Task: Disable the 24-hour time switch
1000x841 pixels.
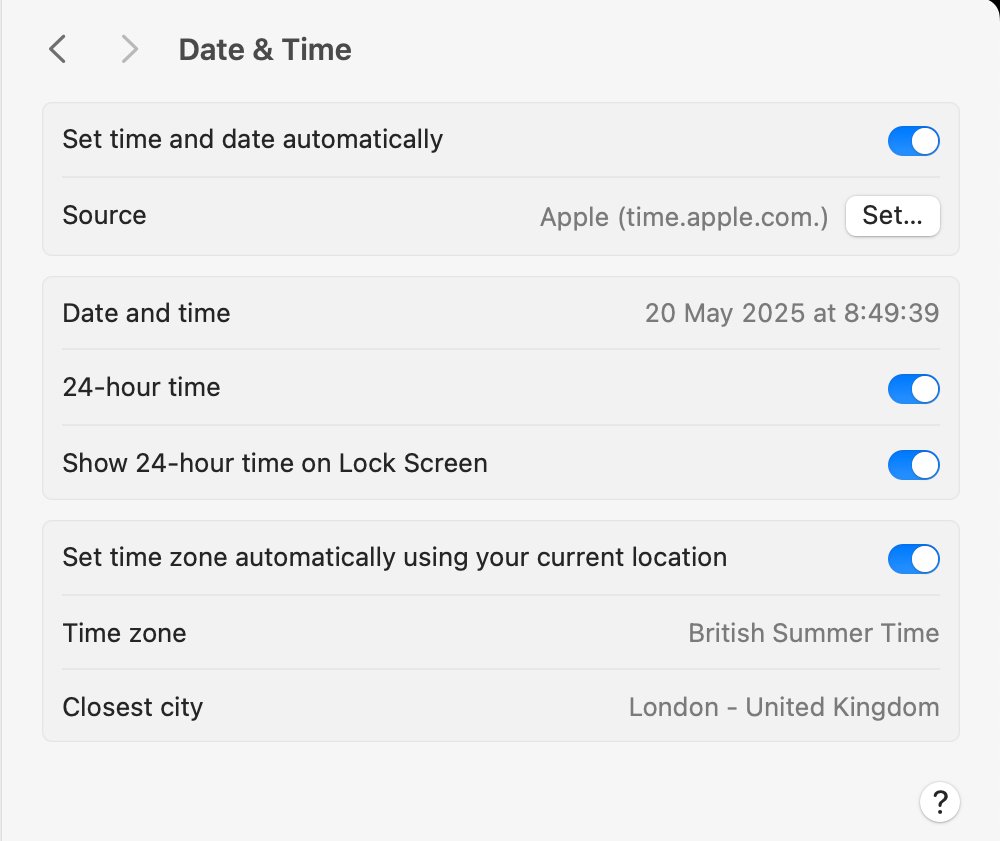Action: [913, 389]
